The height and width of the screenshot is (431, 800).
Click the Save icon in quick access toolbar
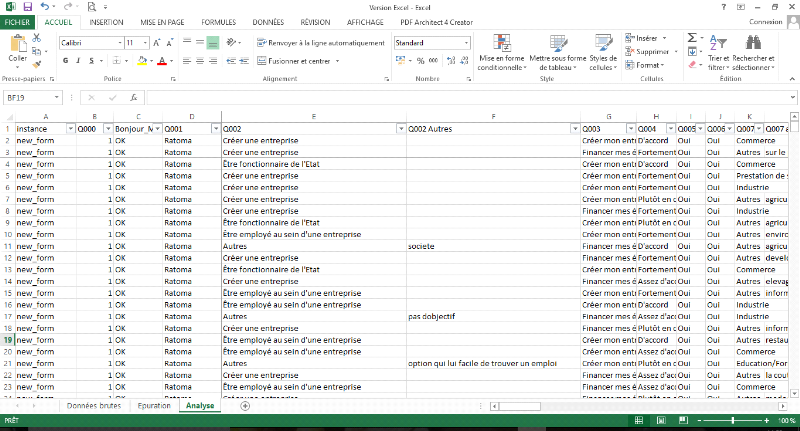[27, 7]
